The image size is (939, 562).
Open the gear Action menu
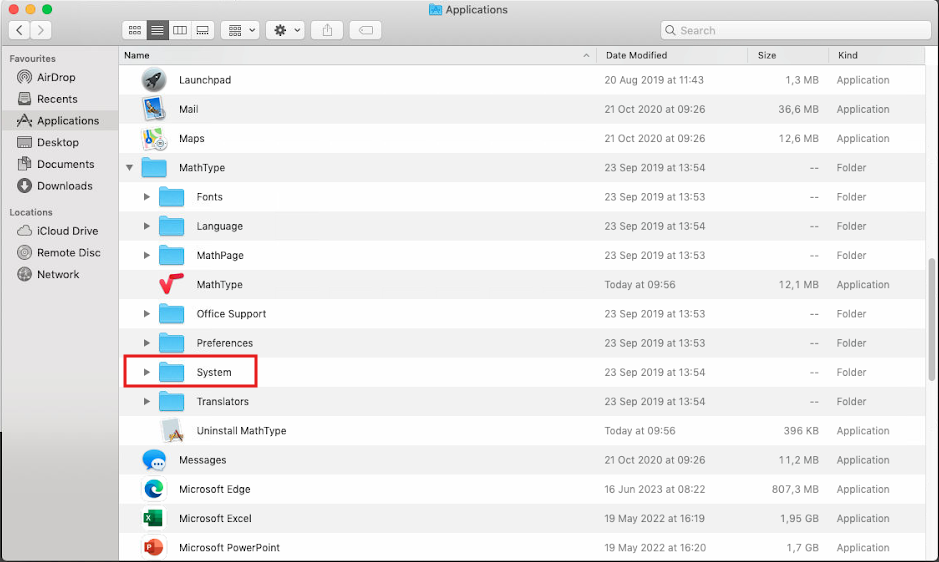click(286, 30)
